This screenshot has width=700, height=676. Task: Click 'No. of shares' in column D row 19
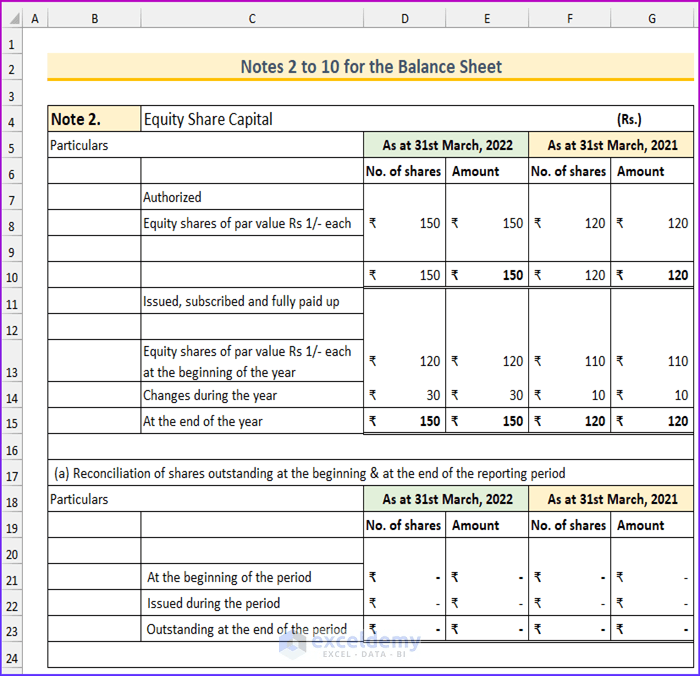404,525
